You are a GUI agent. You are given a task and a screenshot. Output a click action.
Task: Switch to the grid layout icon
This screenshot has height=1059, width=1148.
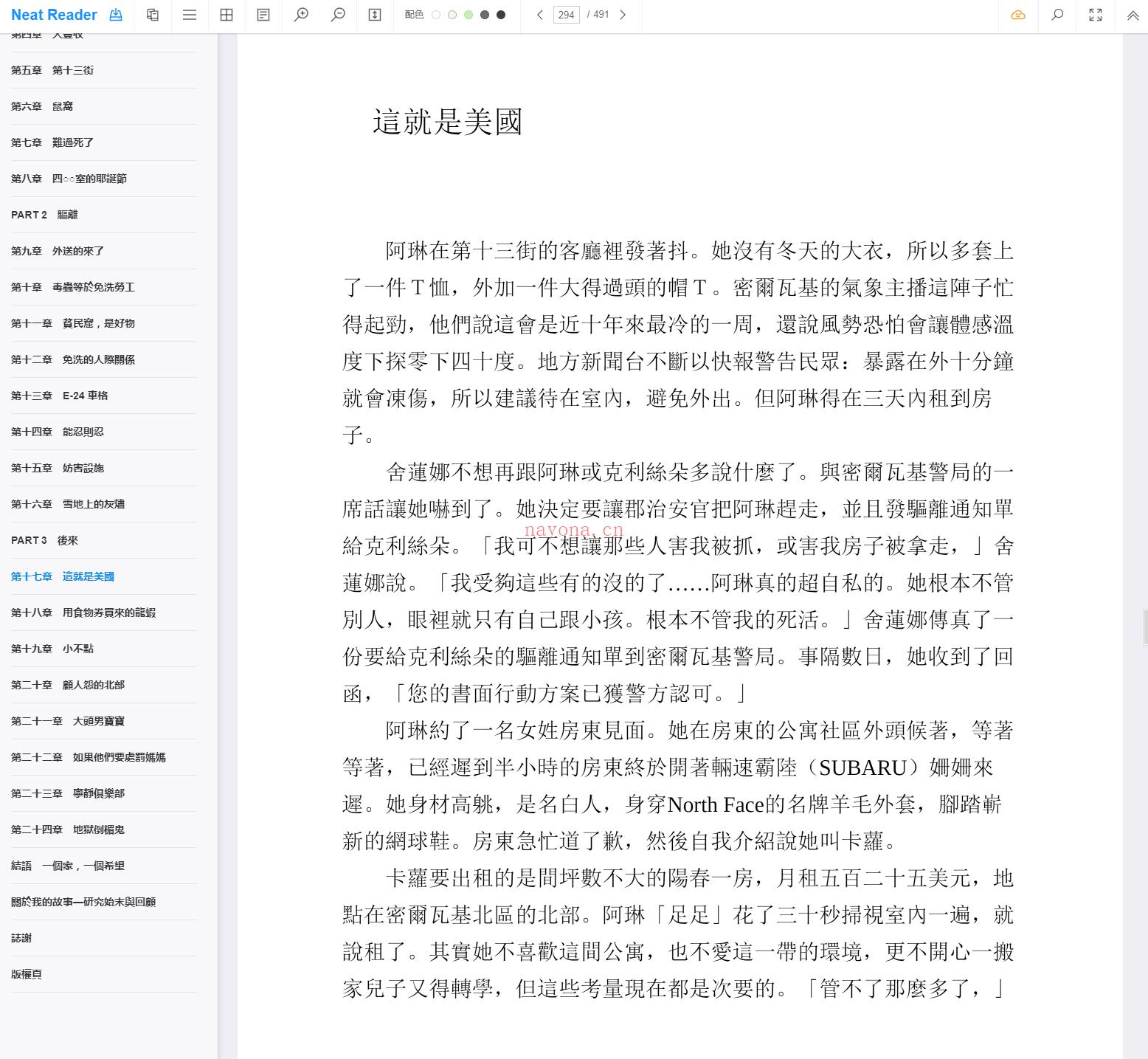coord(227,15)
